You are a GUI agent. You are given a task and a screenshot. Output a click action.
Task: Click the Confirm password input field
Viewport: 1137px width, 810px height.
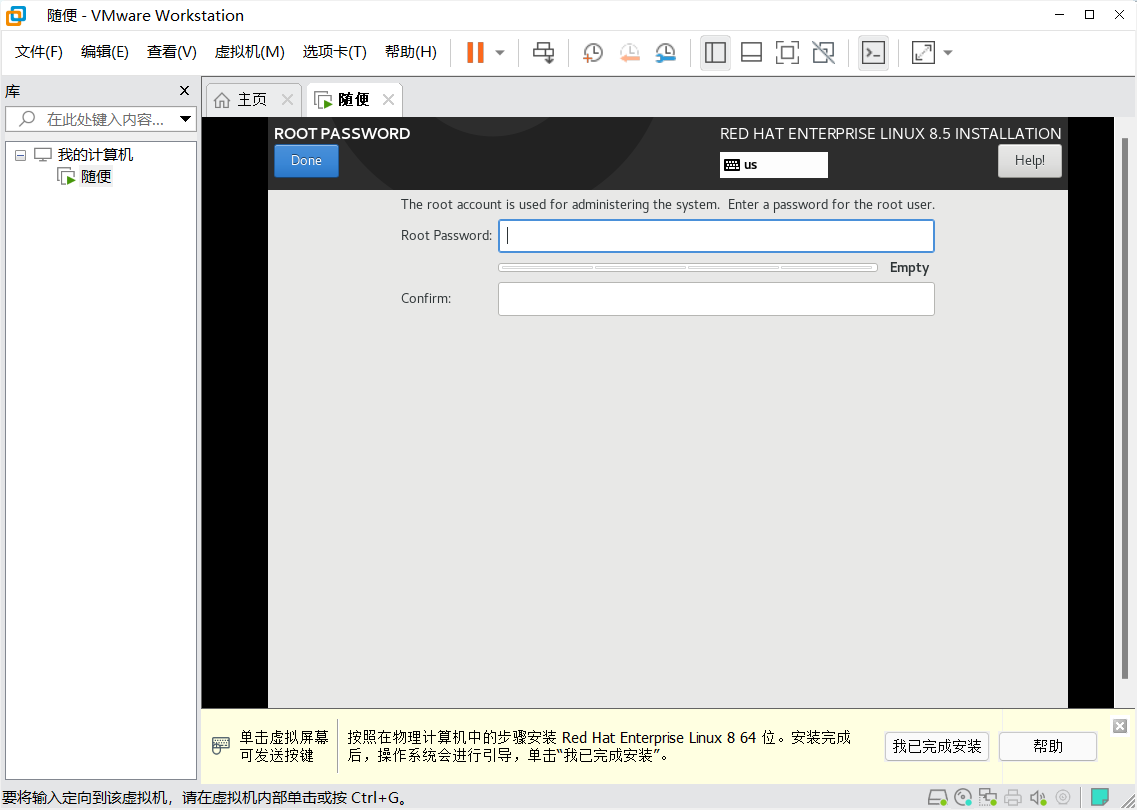coord(716,299)
